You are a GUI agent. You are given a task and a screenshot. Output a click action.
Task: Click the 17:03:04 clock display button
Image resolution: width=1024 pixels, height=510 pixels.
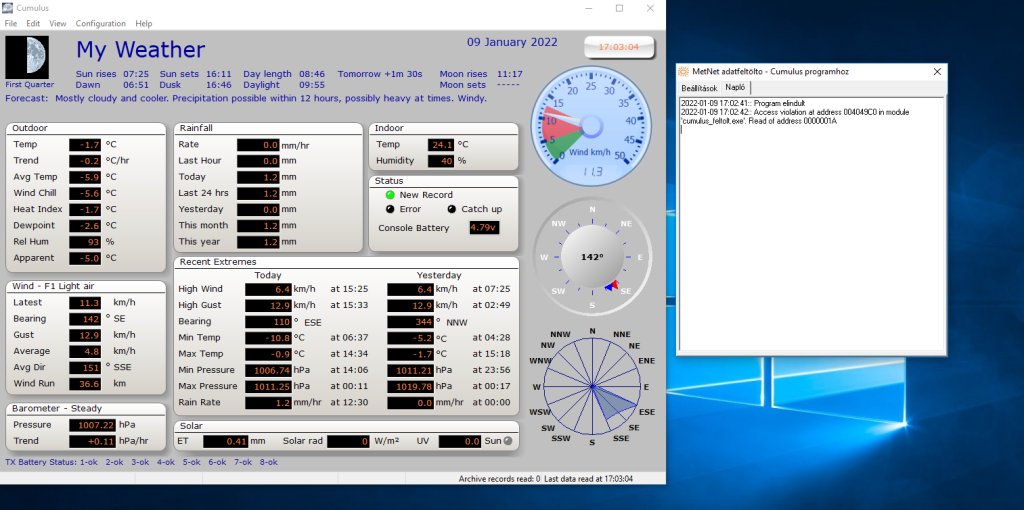click(x=619, y=47)
